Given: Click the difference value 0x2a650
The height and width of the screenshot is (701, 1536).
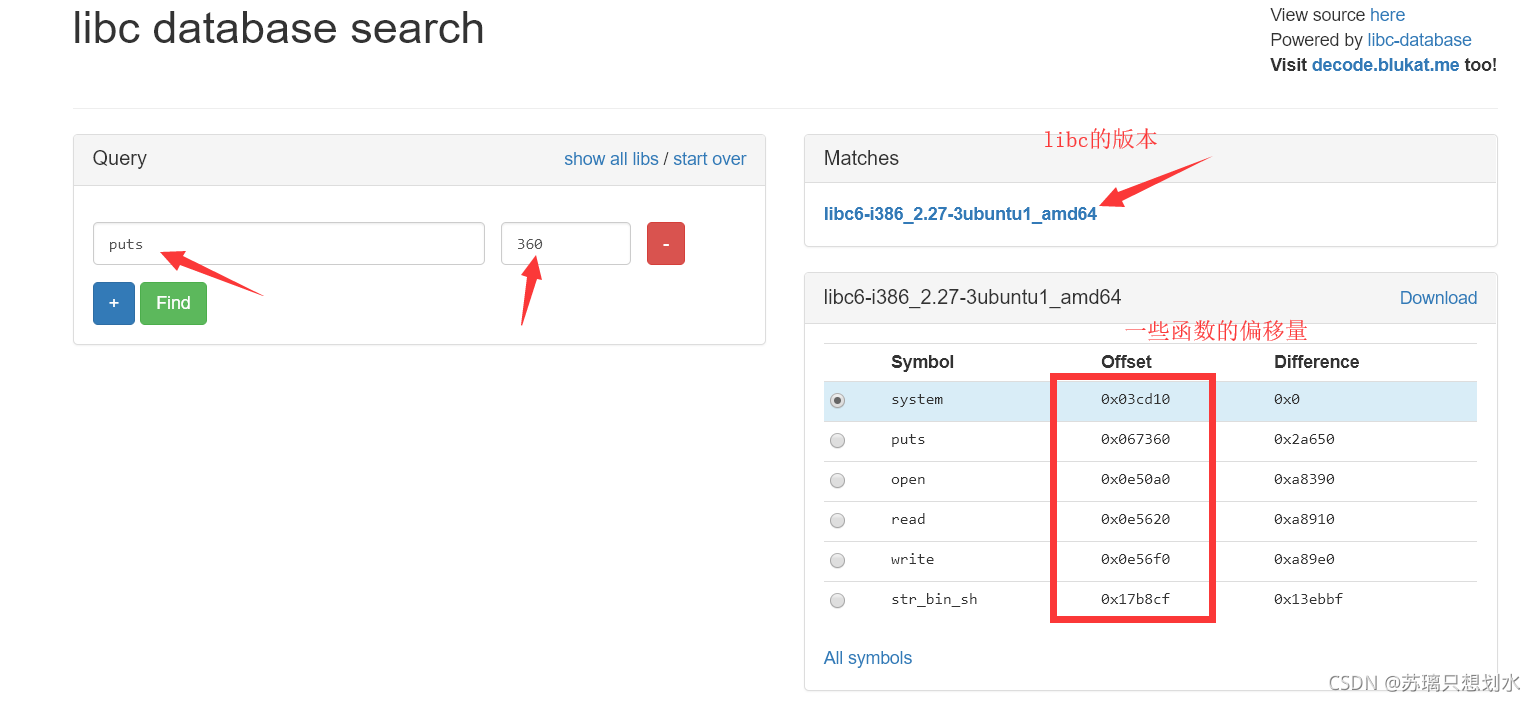Looking at the screenshot, I should pos(1304,439).
